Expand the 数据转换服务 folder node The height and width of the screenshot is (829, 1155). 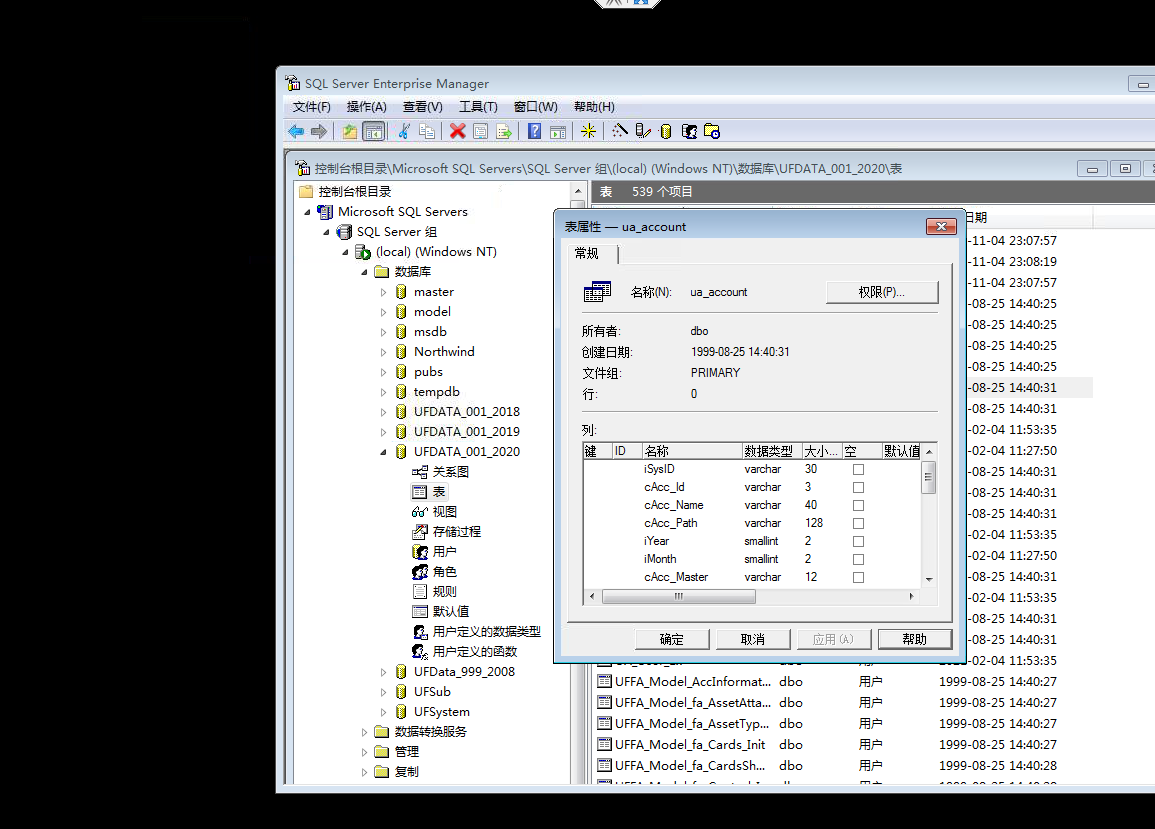coord(364,732)
